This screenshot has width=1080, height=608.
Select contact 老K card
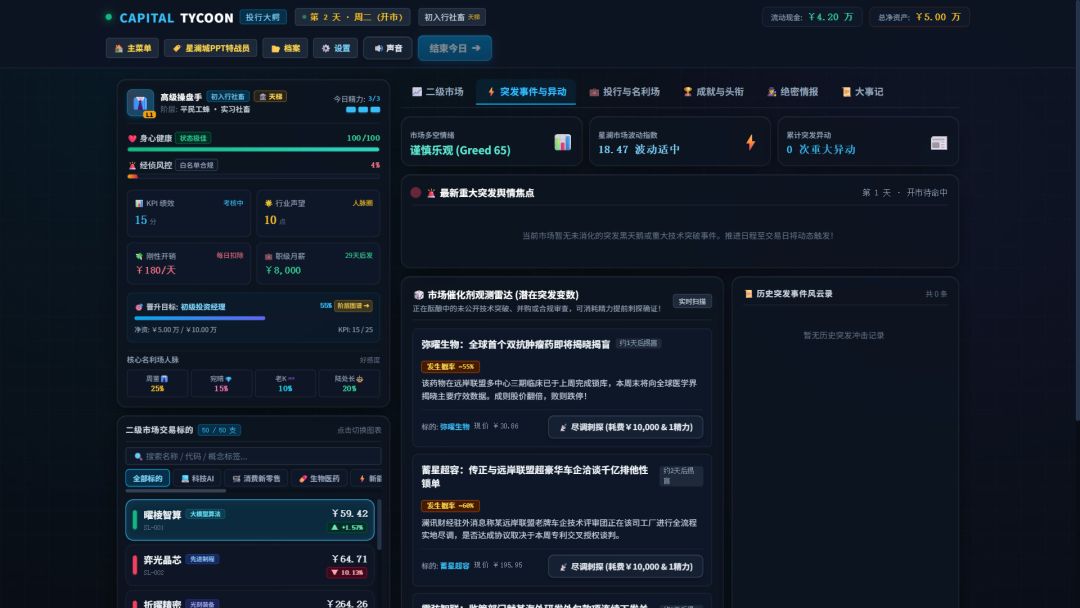pyautogui.click(x=285, y=384)
